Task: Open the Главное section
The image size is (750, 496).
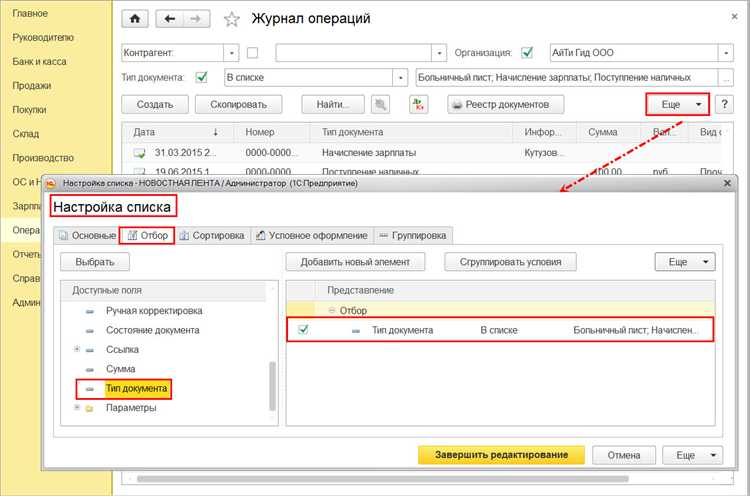Action: [x=30, y=13]
